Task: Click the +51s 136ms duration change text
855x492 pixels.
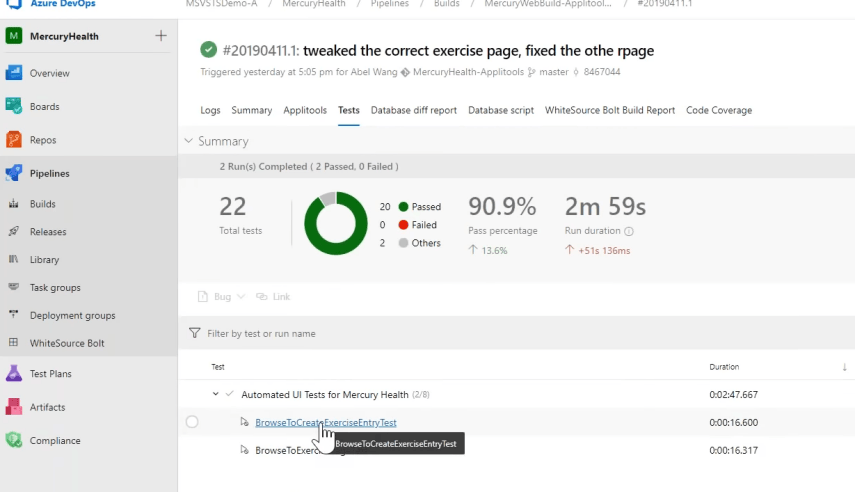Action: tap(604, 250)
